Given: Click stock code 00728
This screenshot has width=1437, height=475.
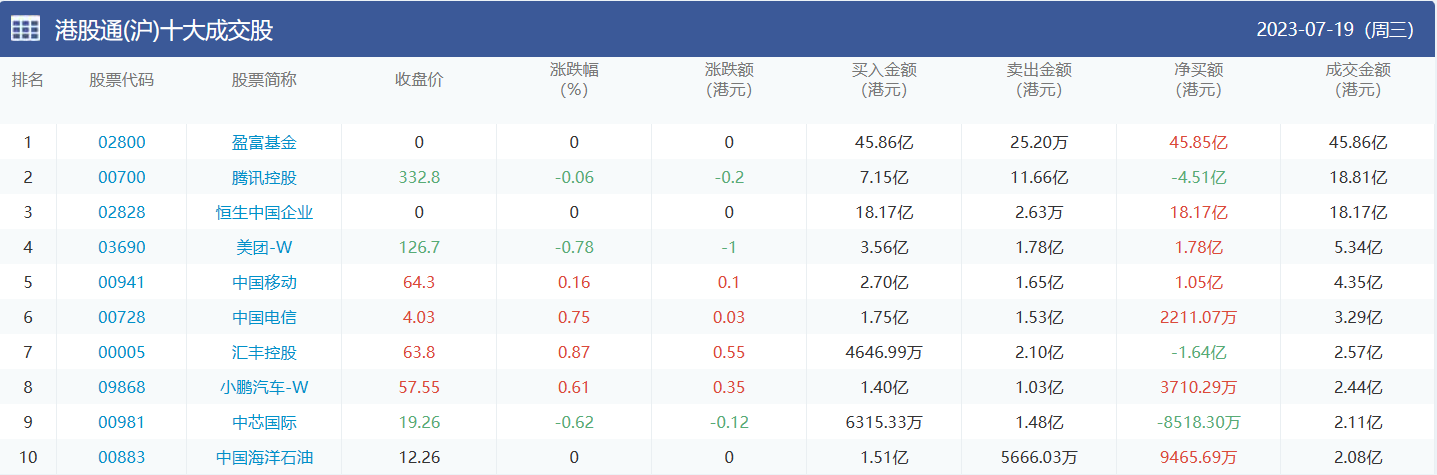Looking at the screenshot, I should (x=122, y=317).
